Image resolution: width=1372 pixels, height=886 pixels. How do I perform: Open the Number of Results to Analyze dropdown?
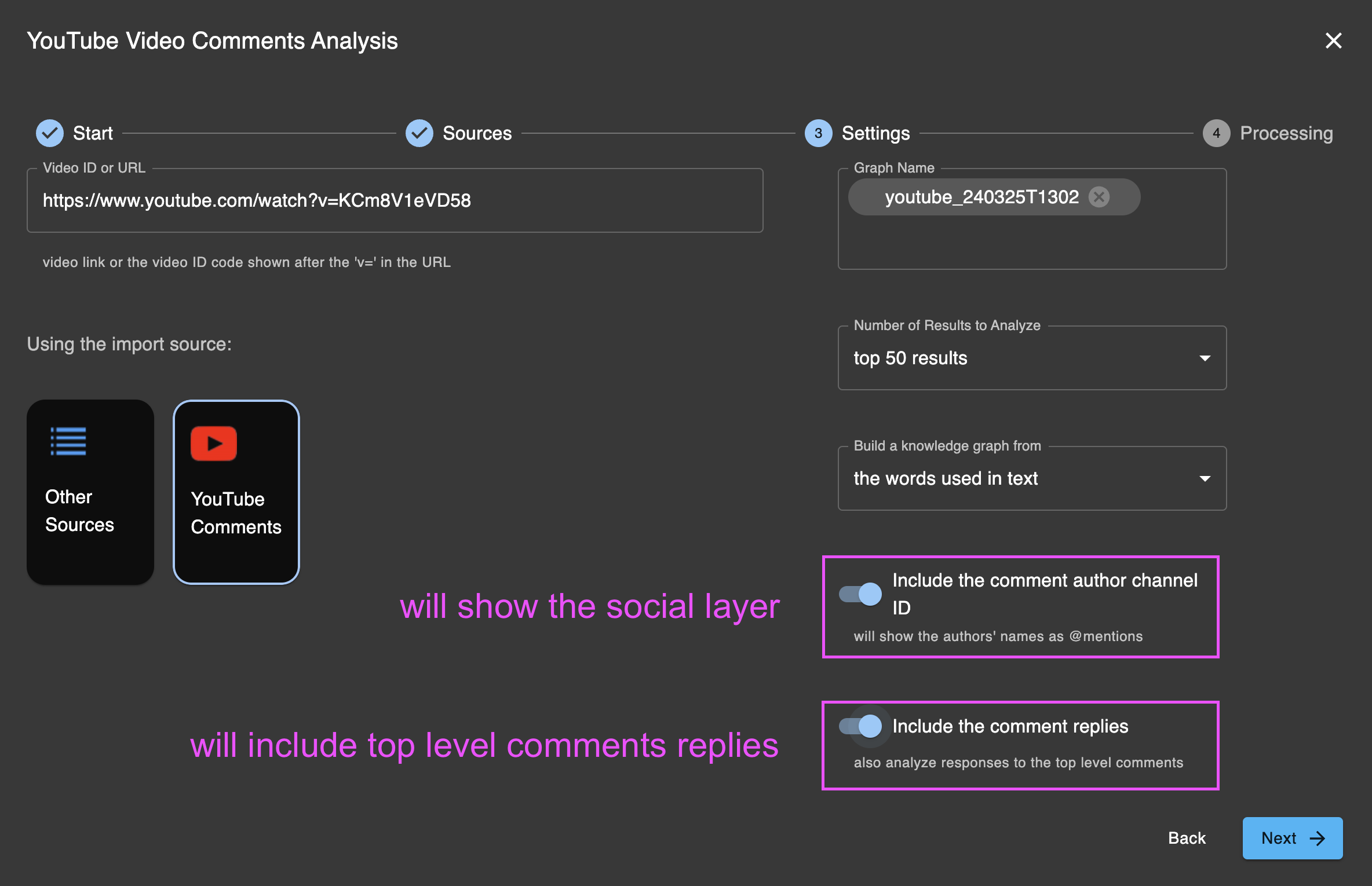point(1032,358)
